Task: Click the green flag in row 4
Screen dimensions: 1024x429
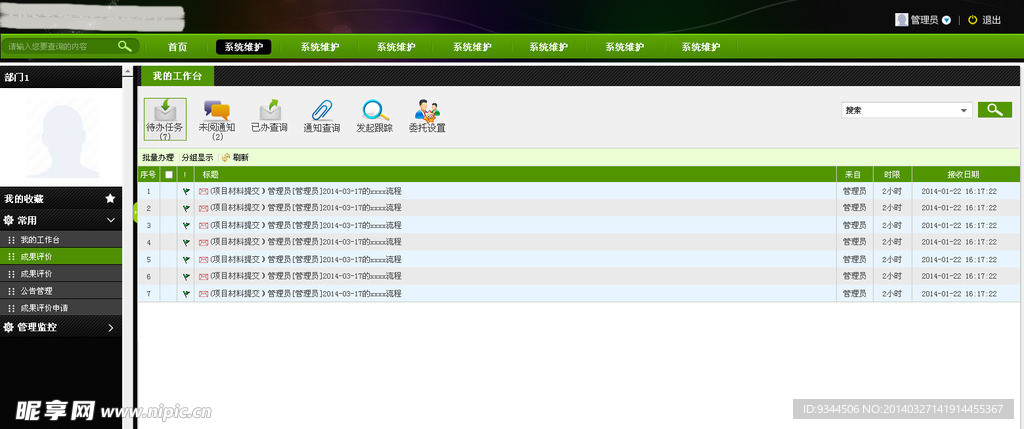Action: 186,242
